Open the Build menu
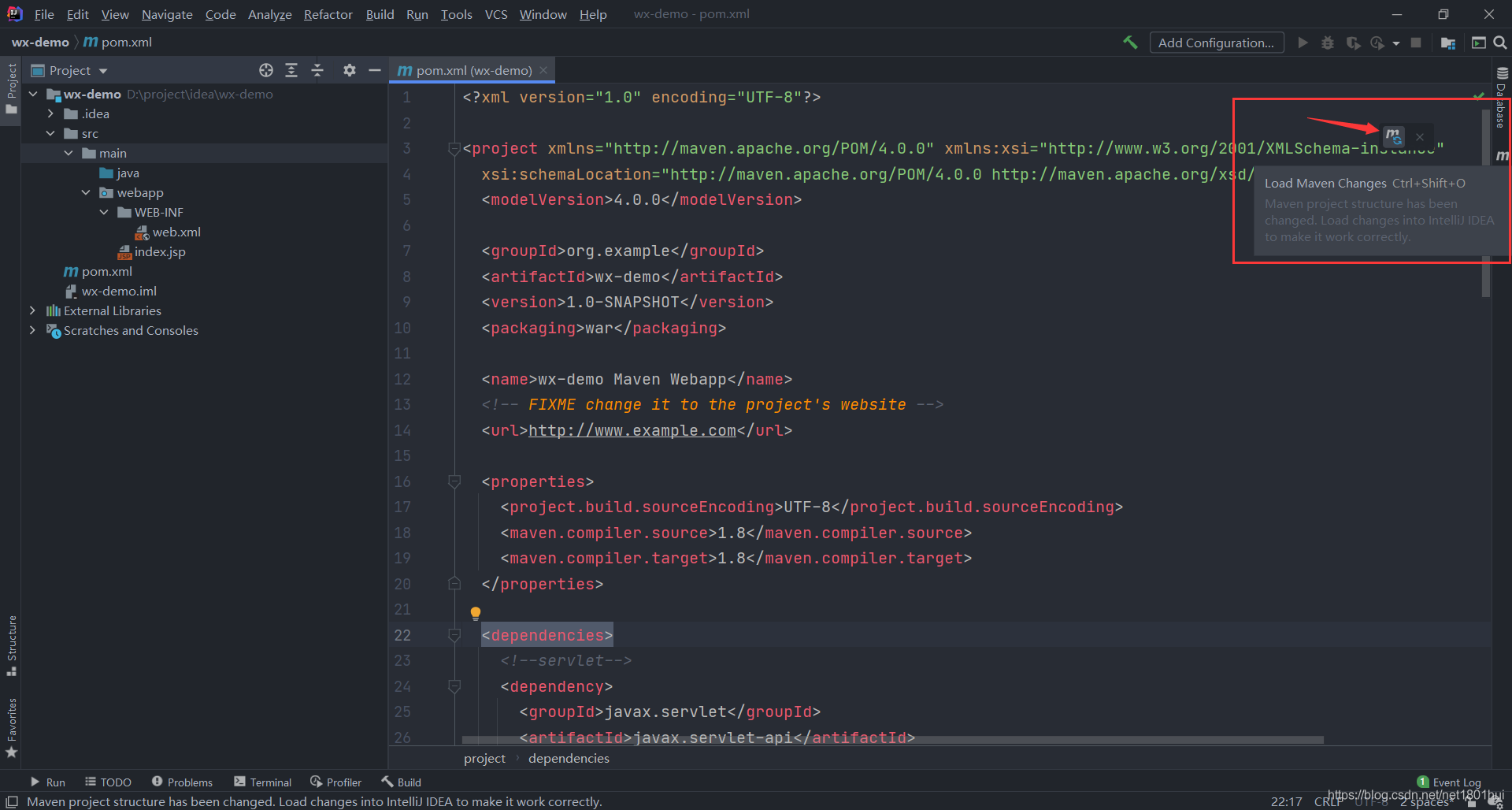 click(380, 14)
